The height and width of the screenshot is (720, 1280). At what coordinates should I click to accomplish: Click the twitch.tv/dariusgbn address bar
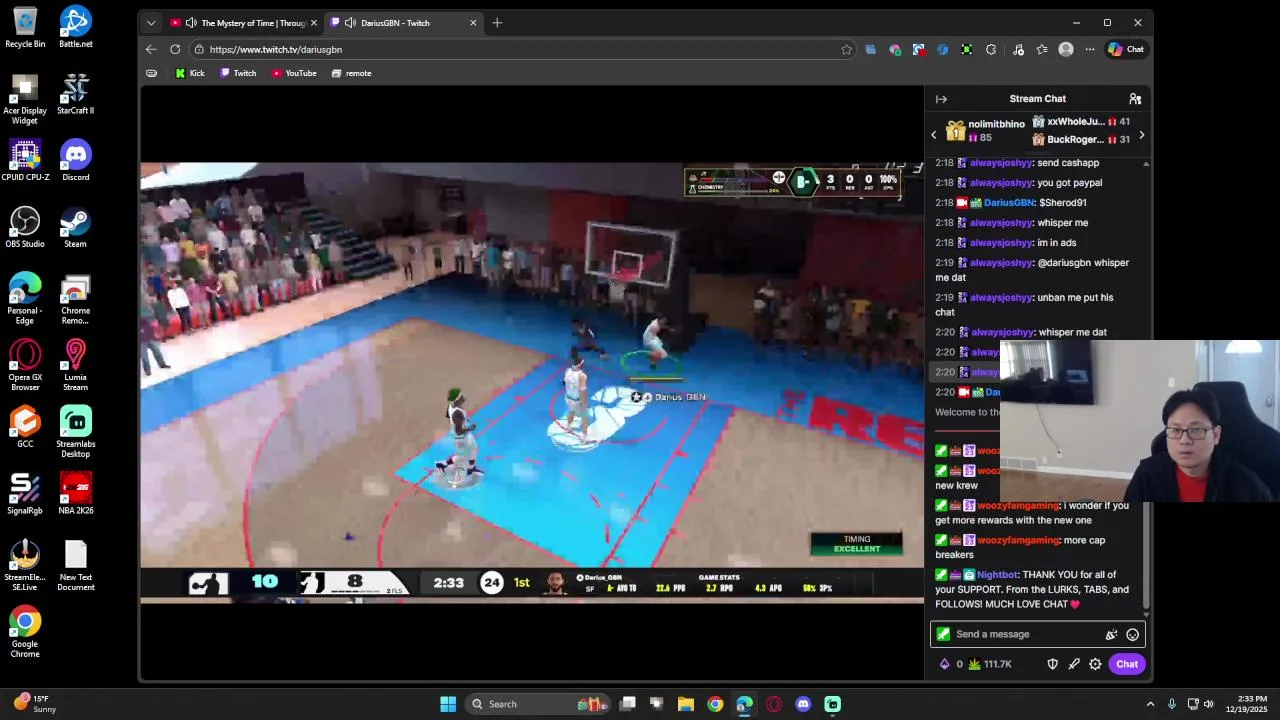[x=520, y=49]
